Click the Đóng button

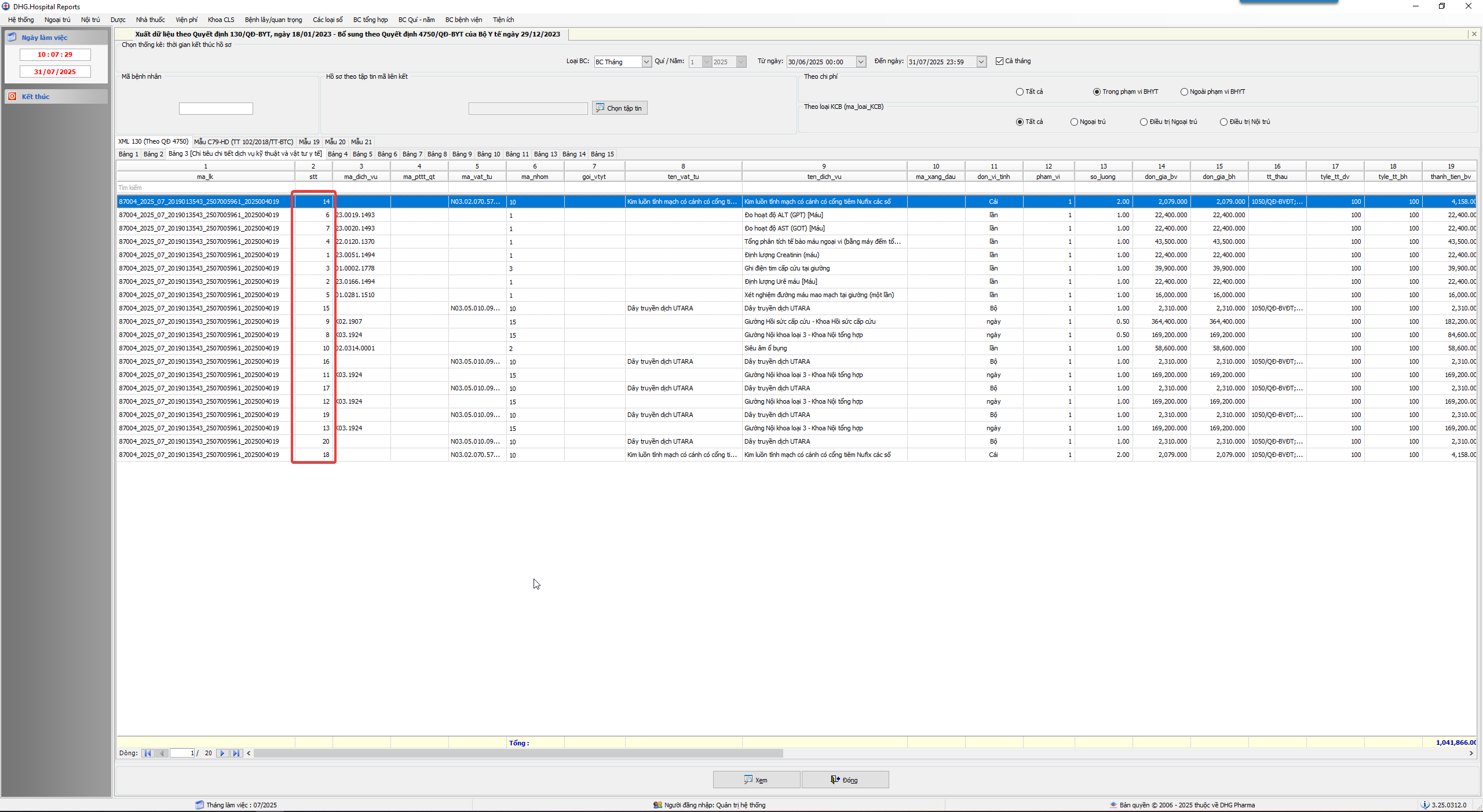point(845,780)
